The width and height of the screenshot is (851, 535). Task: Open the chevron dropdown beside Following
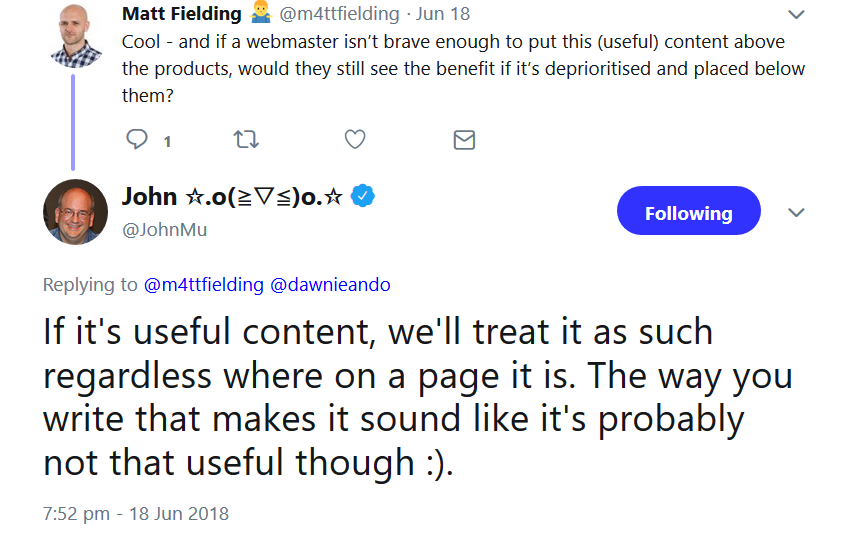[797, 213]
